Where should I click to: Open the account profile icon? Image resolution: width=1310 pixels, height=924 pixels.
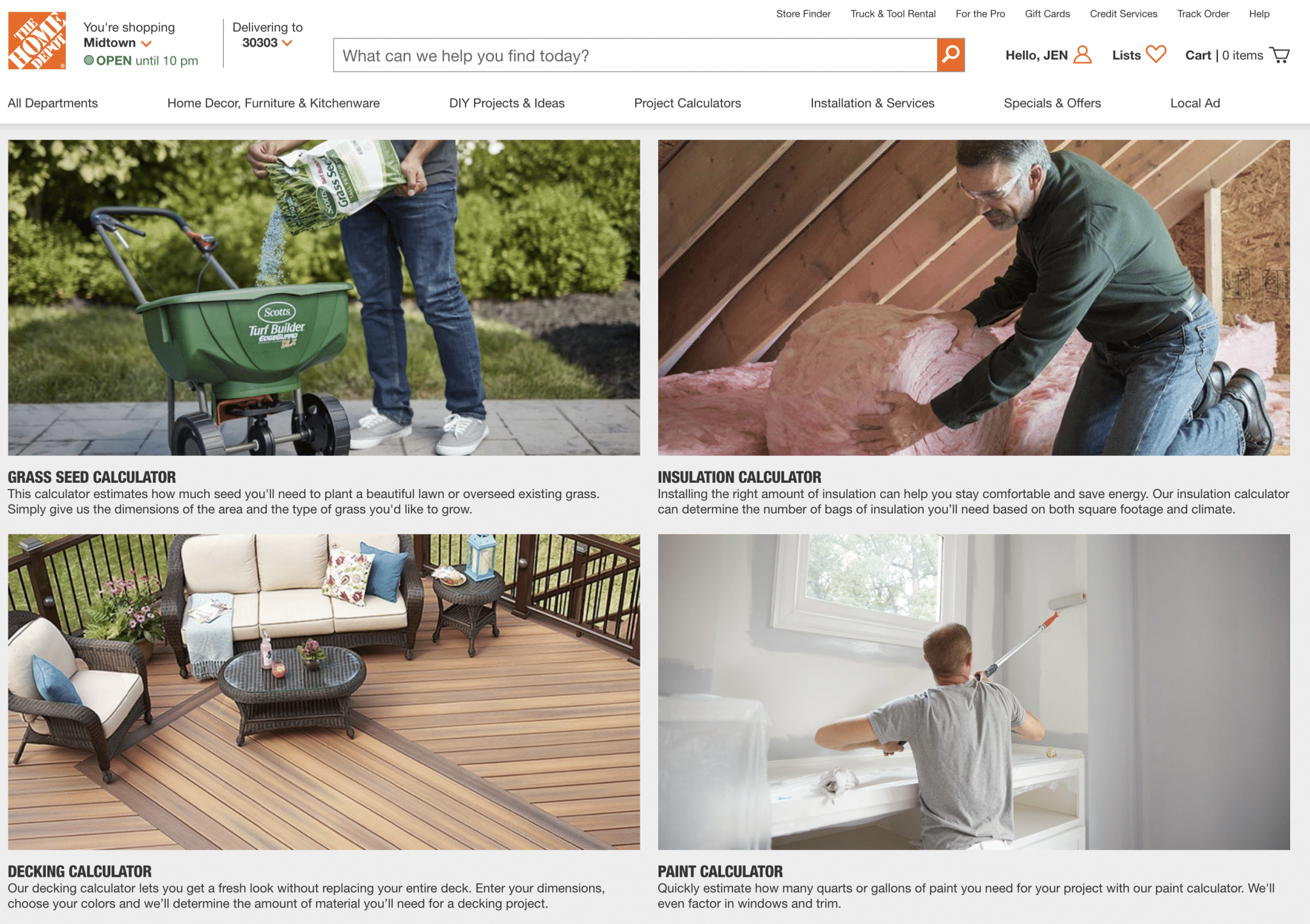tap(1082, 55)
